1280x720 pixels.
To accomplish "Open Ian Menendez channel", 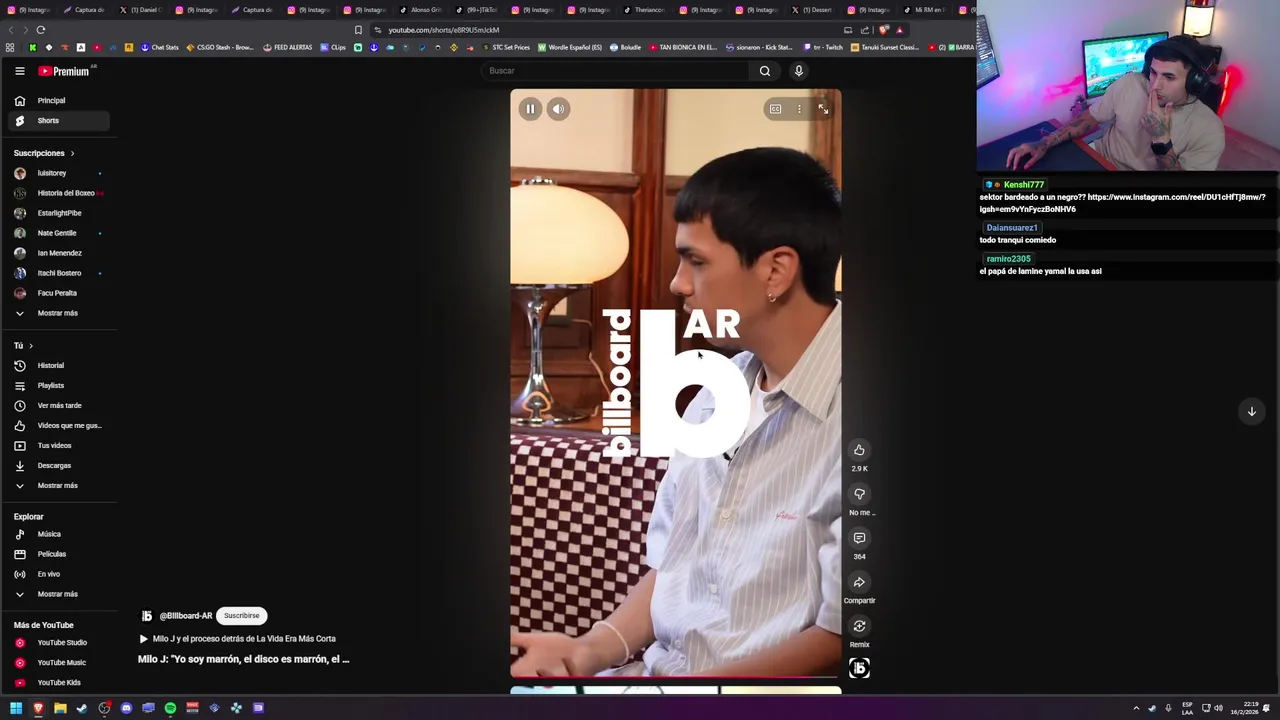I will pos(59,253).
